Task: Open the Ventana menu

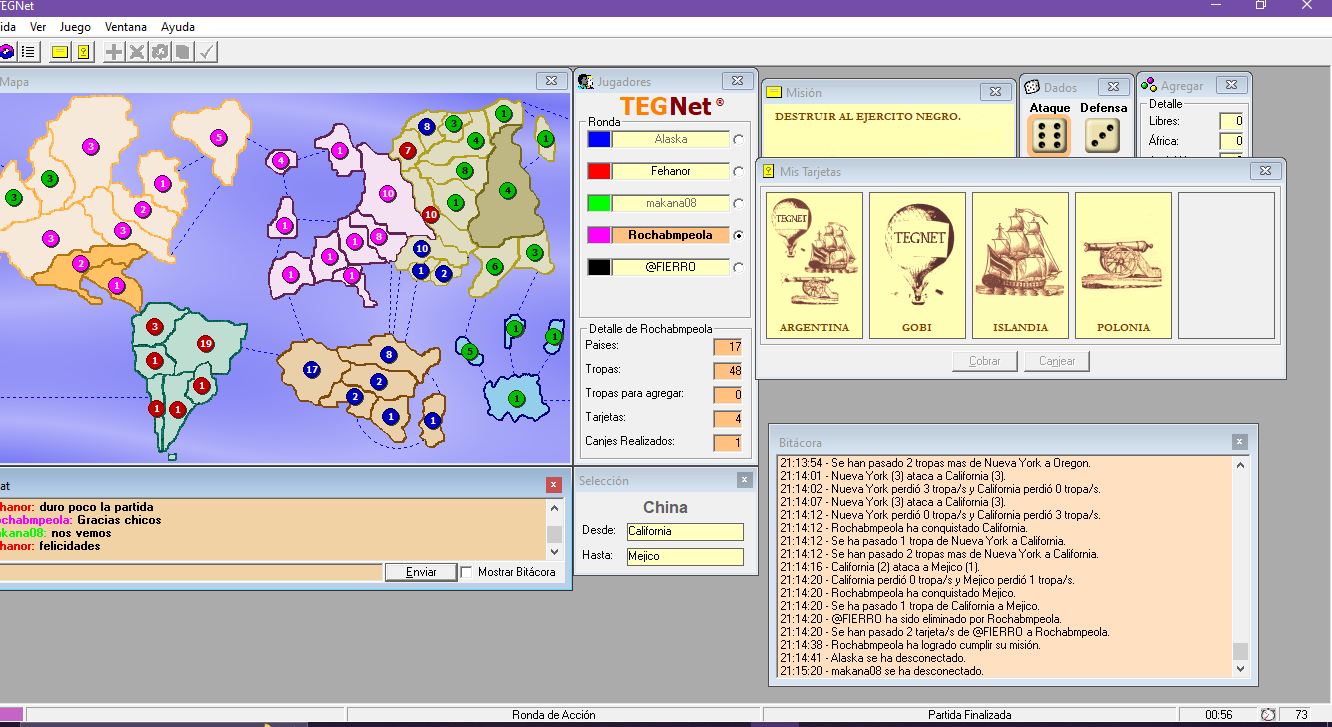Action: click(126, 27)
